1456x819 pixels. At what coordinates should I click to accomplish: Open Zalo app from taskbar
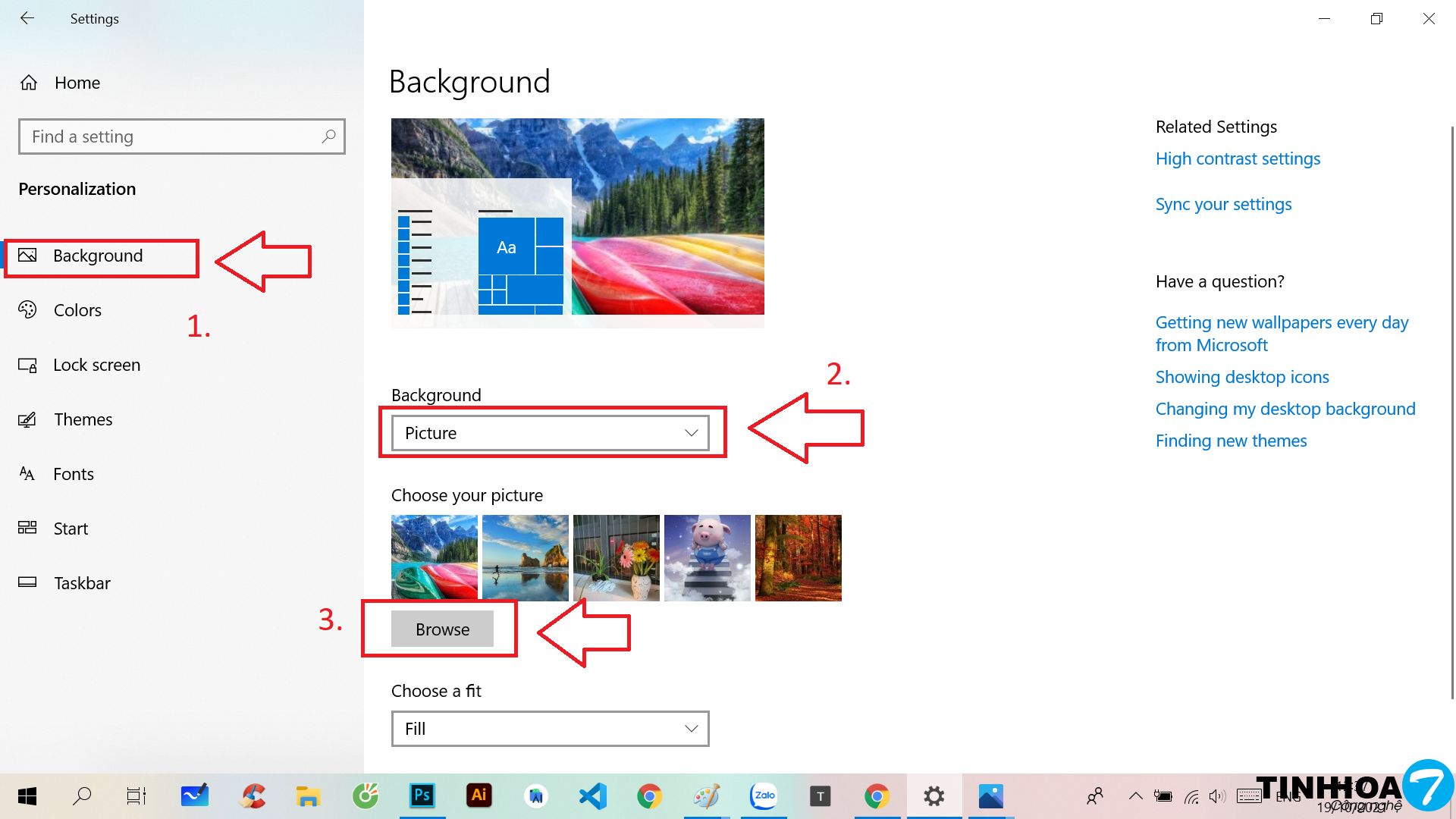tap(764, 795)
